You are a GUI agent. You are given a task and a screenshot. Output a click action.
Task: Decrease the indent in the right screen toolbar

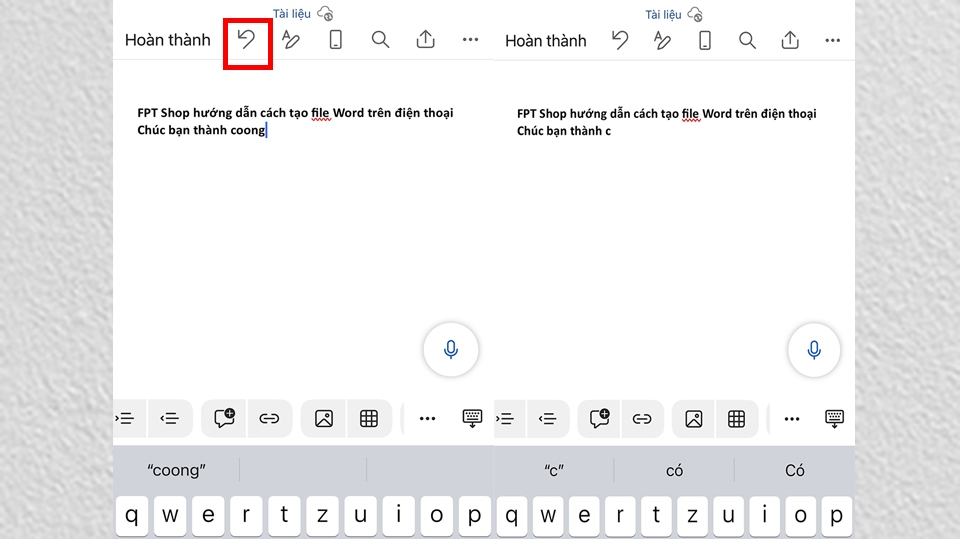tap(547, 419)
